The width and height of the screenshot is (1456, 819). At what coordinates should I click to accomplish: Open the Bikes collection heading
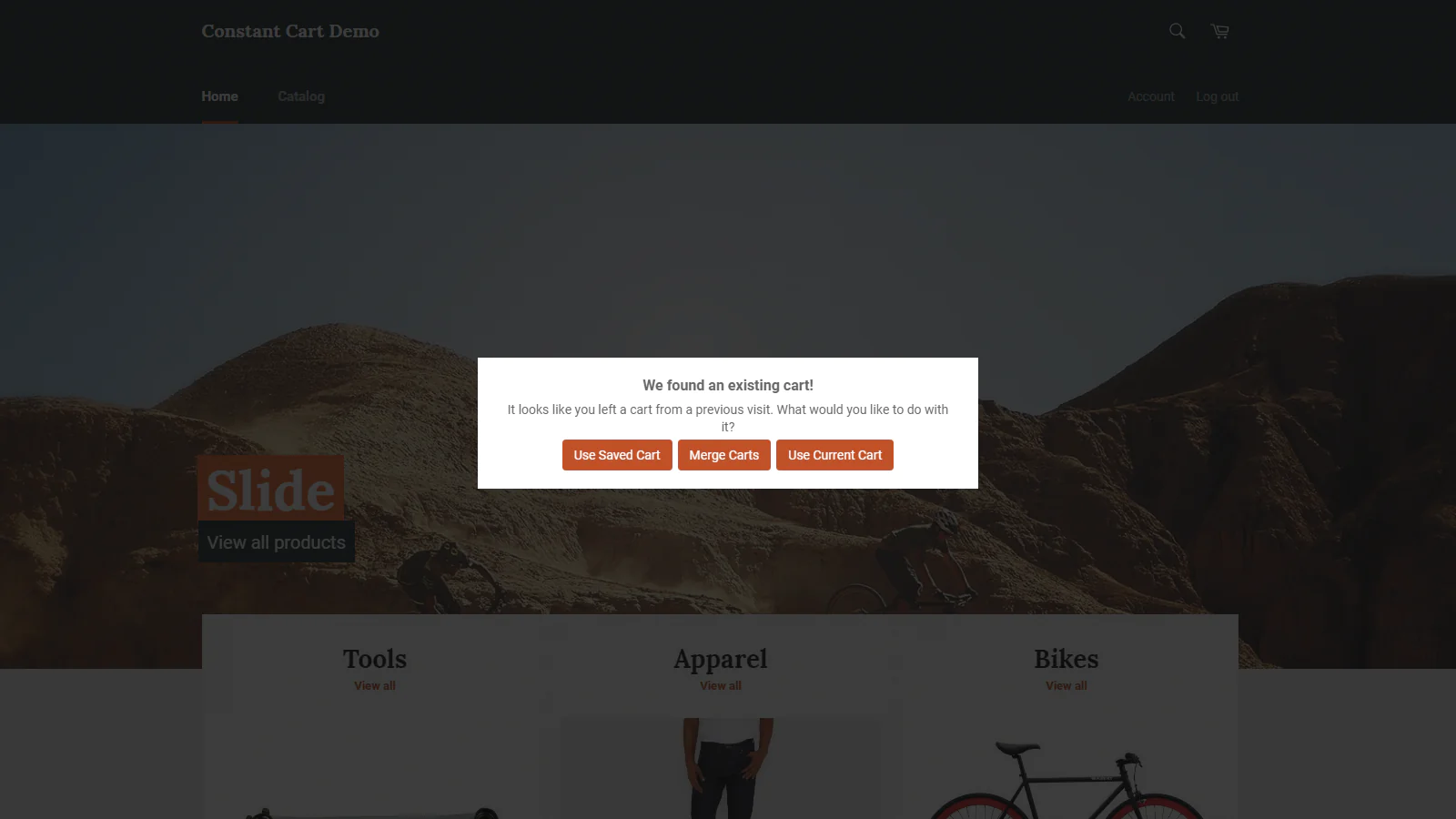coord(1067,659)
